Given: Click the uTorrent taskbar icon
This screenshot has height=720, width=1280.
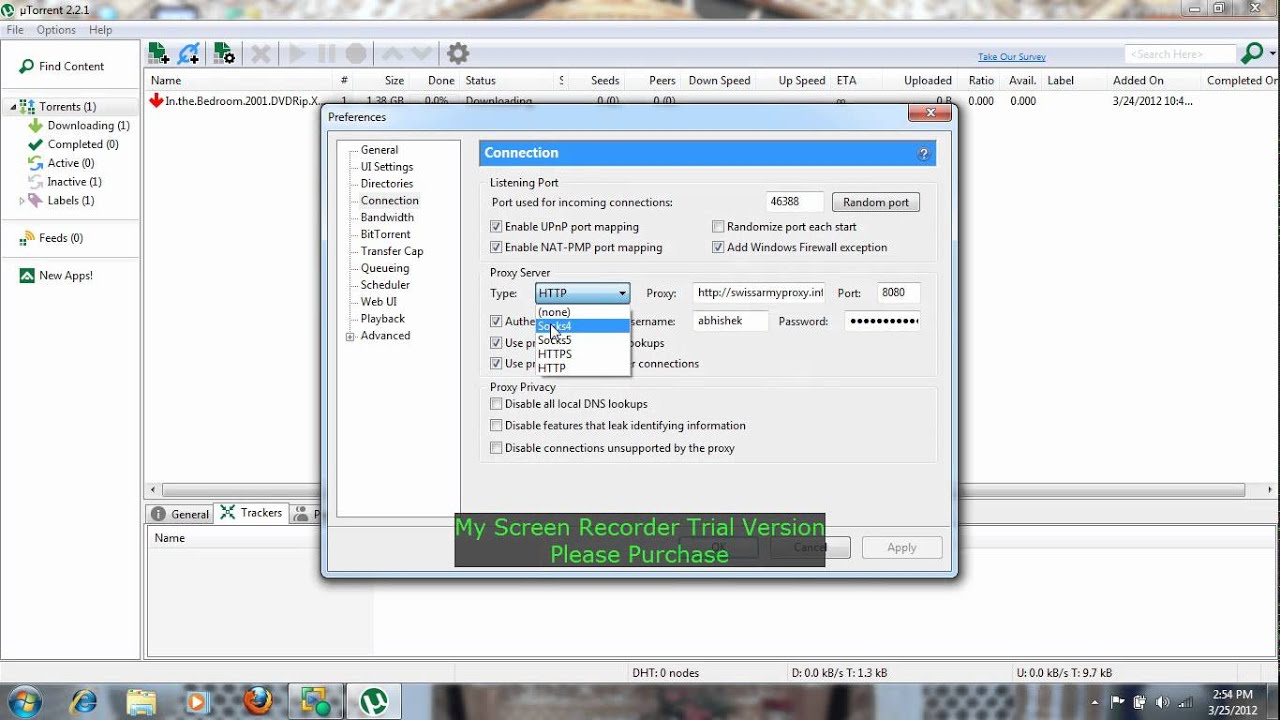Looking at the screenshot, I should pos(374,700).
